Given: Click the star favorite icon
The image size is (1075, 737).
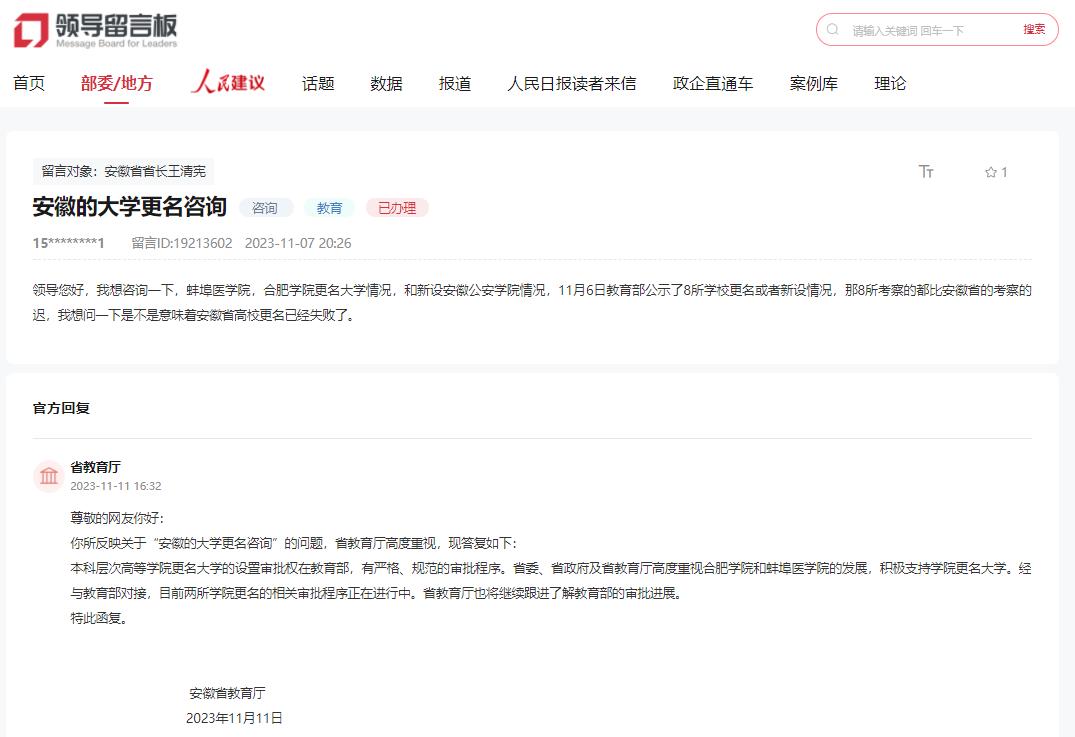Looking at the screenshot, I should [991, 172].
